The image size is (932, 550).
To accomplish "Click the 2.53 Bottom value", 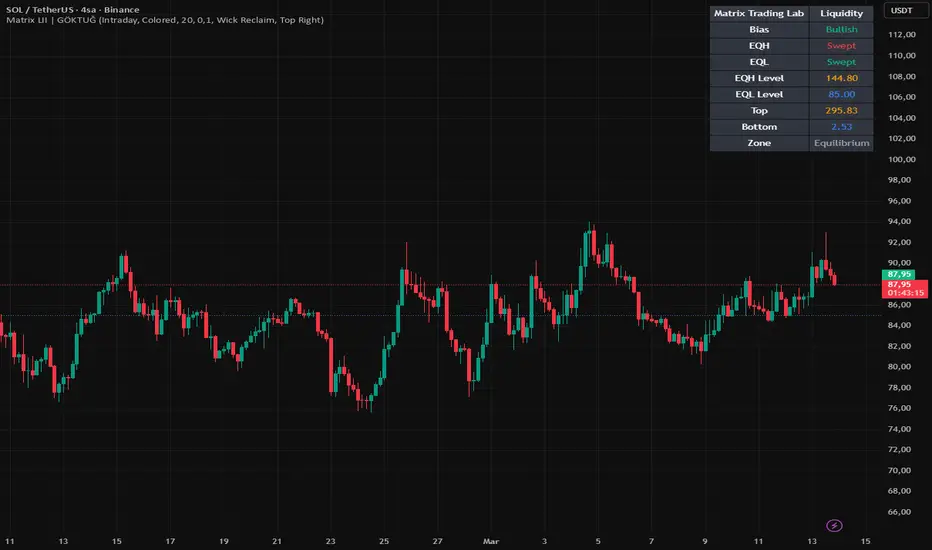I will click(841, 127).
